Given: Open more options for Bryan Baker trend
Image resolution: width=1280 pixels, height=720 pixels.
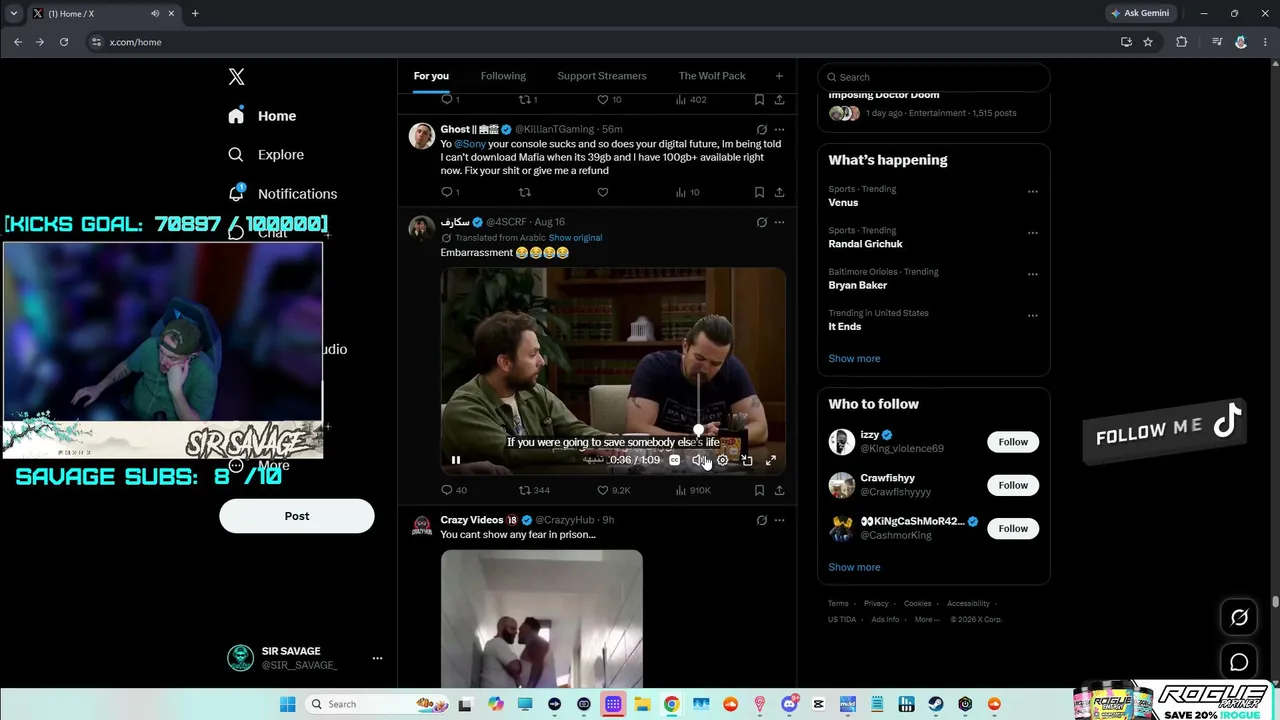Looking at the screenshot, I should 1033,274.
